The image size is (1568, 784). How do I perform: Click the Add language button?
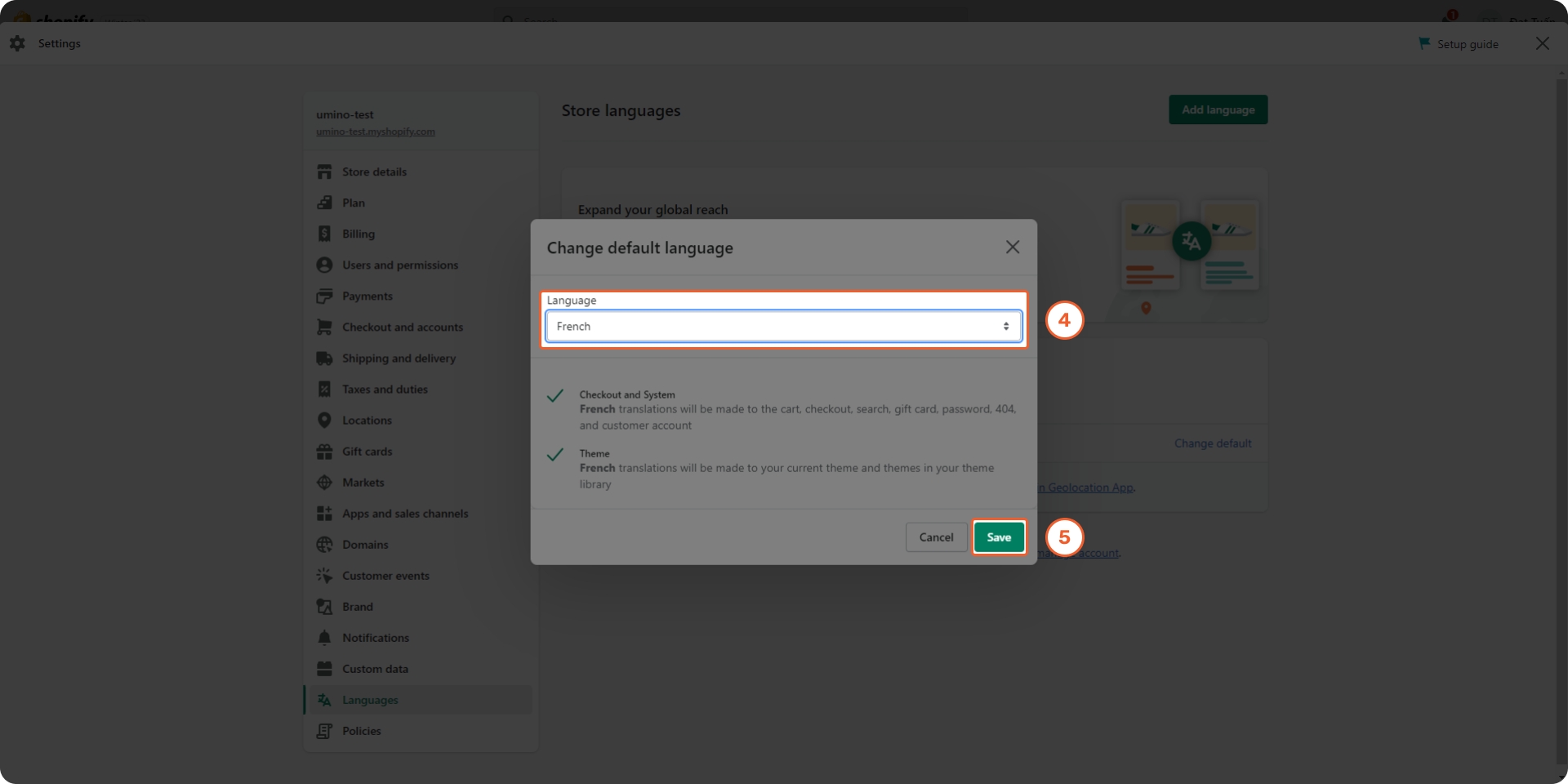(x=1218, y=110)
